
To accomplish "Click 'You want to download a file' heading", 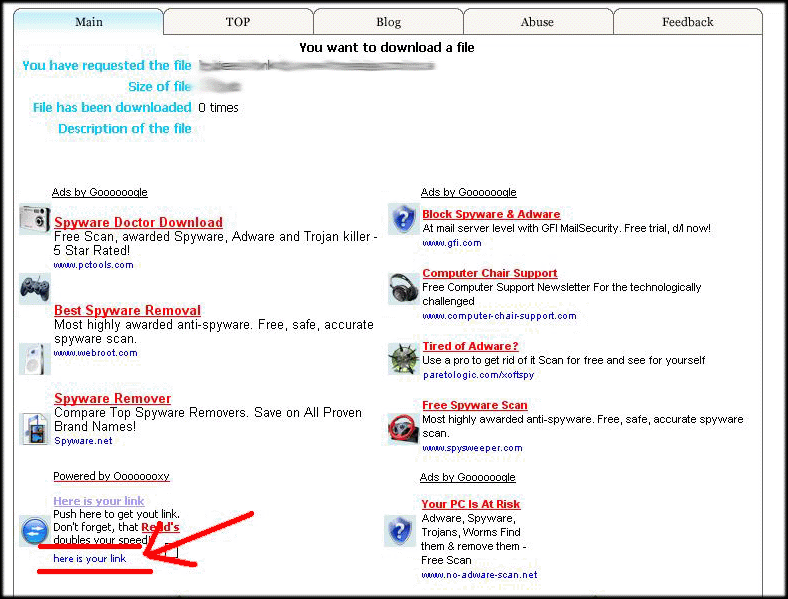I will tap(387, 48).
